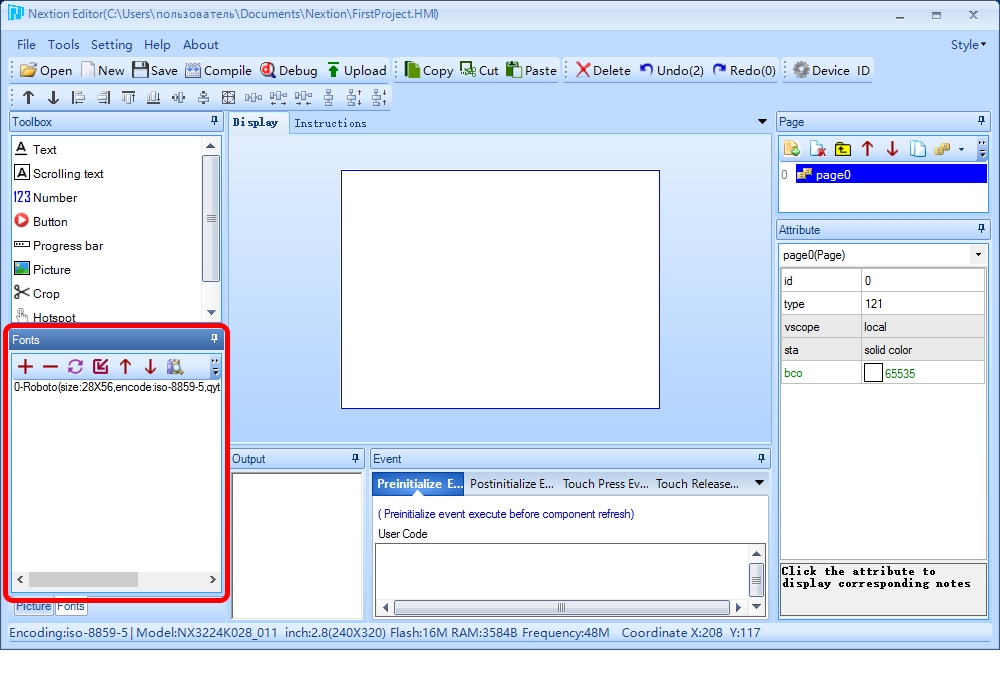The height and width of the screenshot is (685, 1000).
Task: Open Tools menu
Action: pos(64,45)
